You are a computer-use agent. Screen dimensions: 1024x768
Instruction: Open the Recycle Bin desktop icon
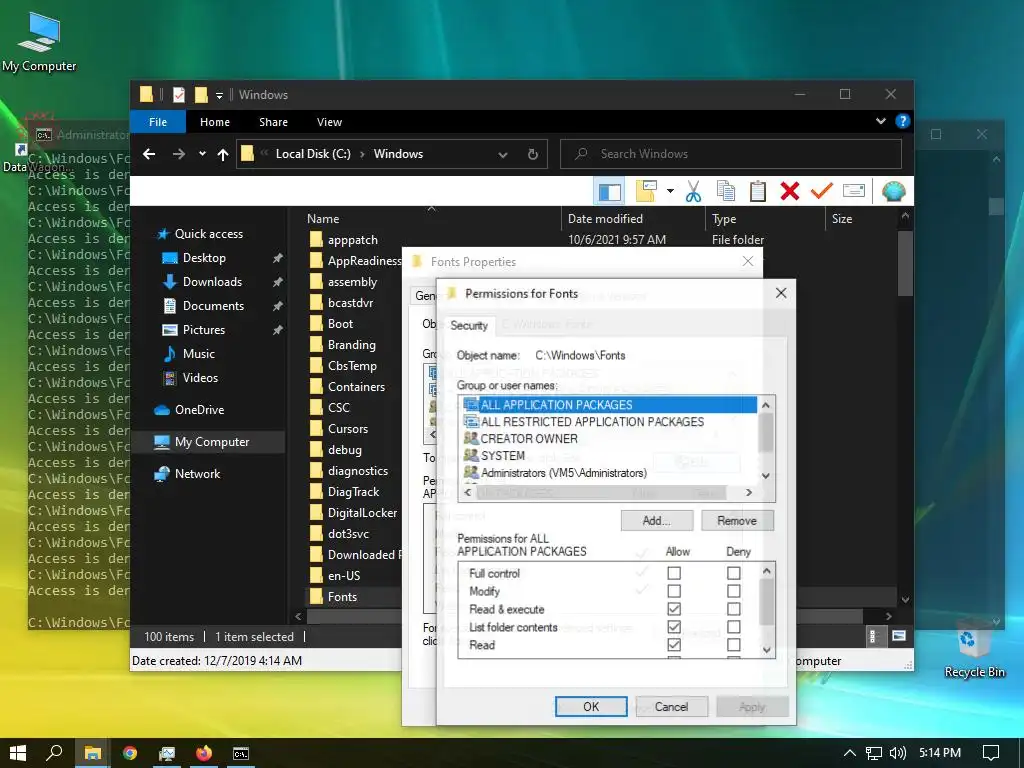pos(974,648)
